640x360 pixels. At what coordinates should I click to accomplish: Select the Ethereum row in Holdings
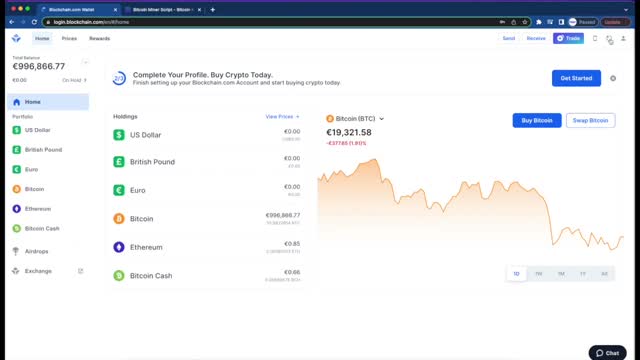207,247
